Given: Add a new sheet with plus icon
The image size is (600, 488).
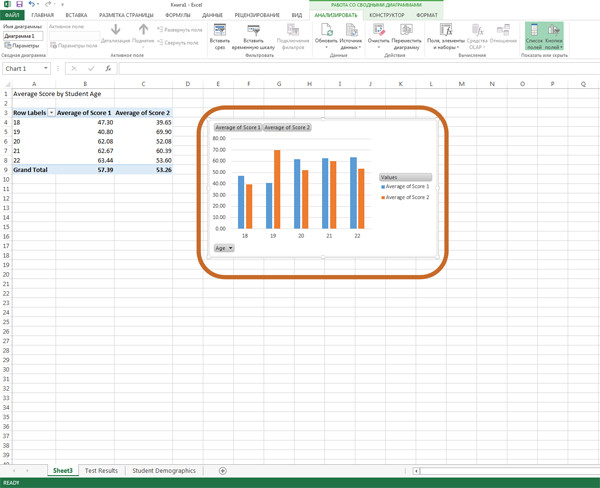Looking at the screenshot, I should click(222, 470).
